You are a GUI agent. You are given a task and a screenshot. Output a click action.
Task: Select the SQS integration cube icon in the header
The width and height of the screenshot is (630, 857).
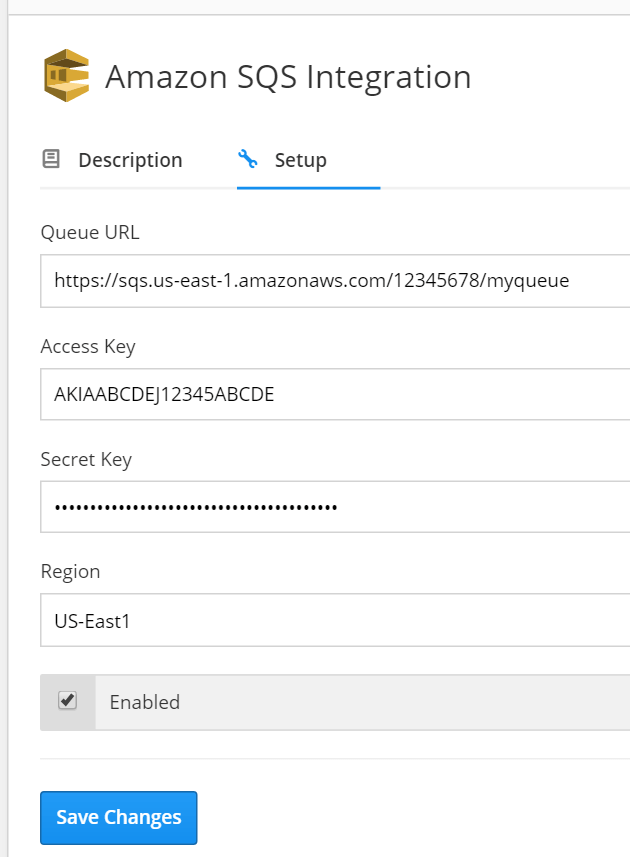tap(65, 74)
